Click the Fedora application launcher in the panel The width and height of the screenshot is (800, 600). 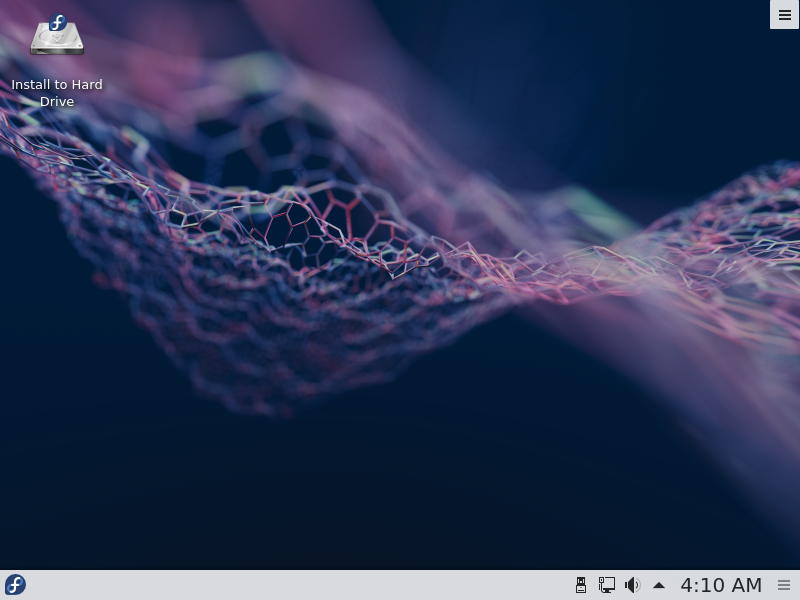(15, 585)
